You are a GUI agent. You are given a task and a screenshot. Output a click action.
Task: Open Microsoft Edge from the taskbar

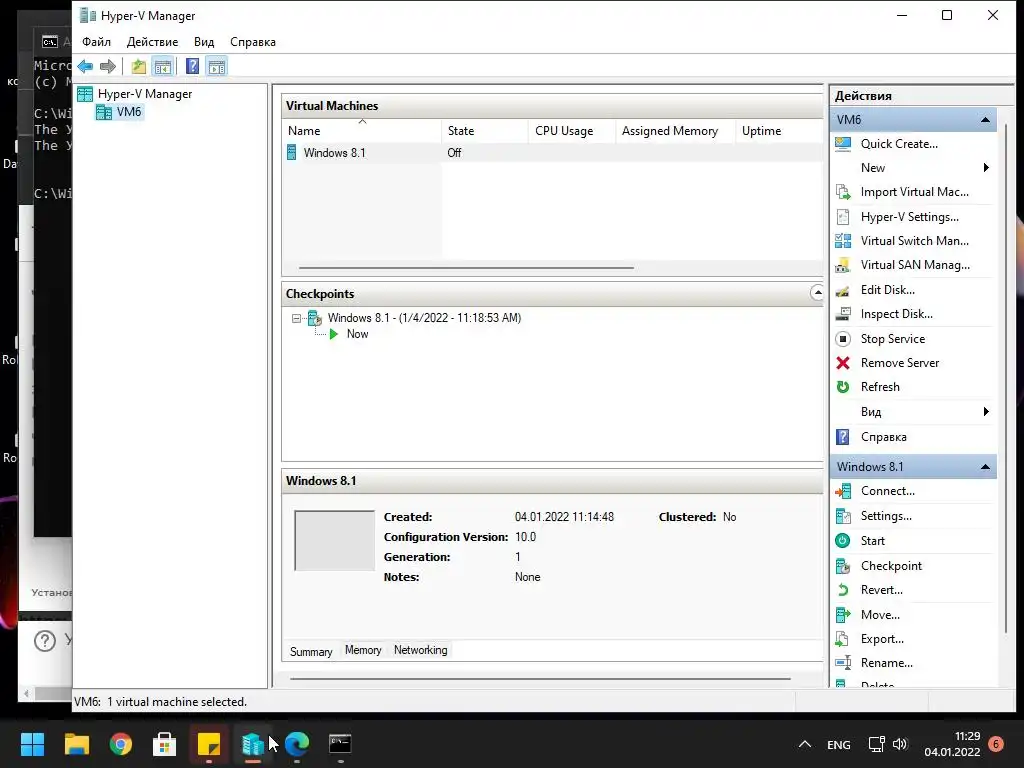pos(296,744)
